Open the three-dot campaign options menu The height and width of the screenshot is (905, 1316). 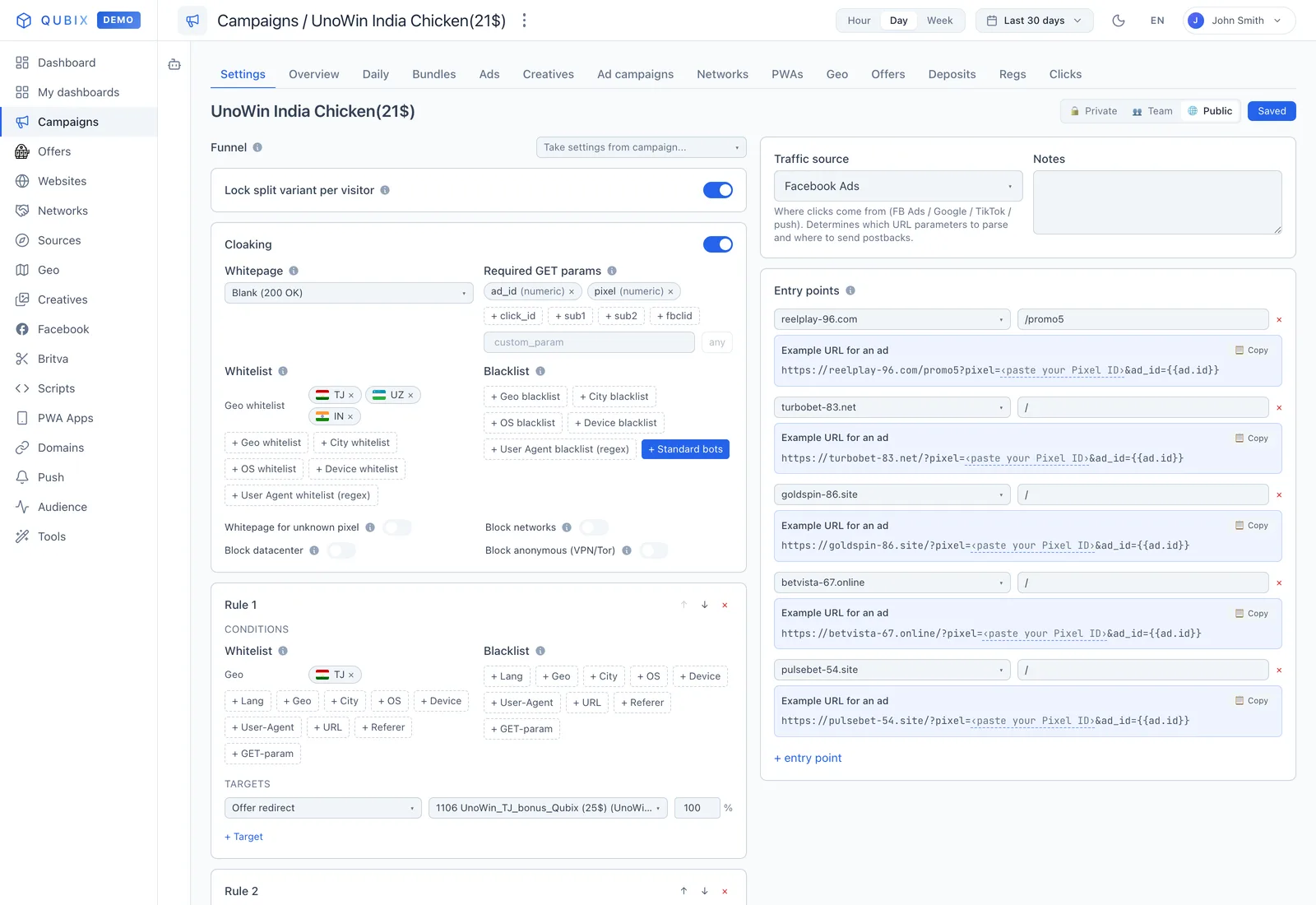(524, 21)
